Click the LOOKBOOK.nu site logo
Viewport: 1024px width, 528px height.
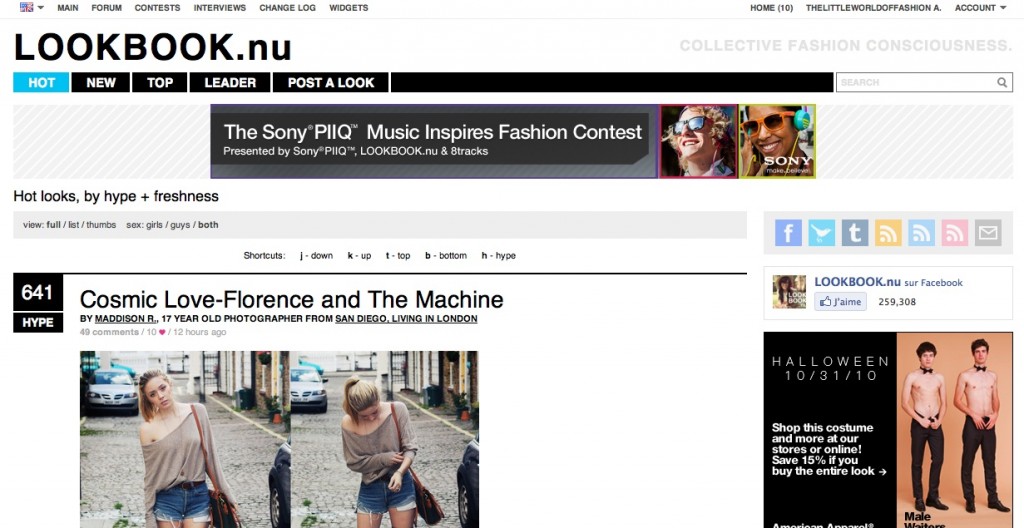tap(153, 47)
